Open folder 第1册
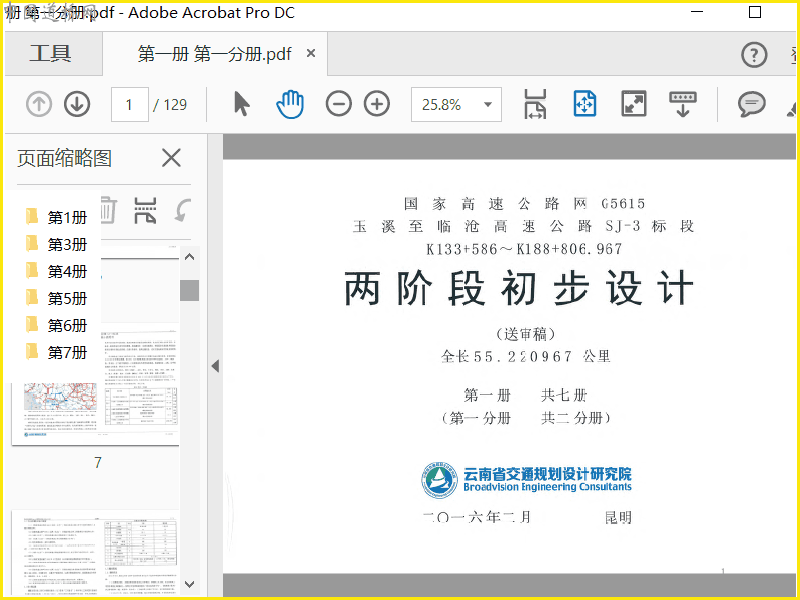 pyautogui.click(x=56, y=217)
